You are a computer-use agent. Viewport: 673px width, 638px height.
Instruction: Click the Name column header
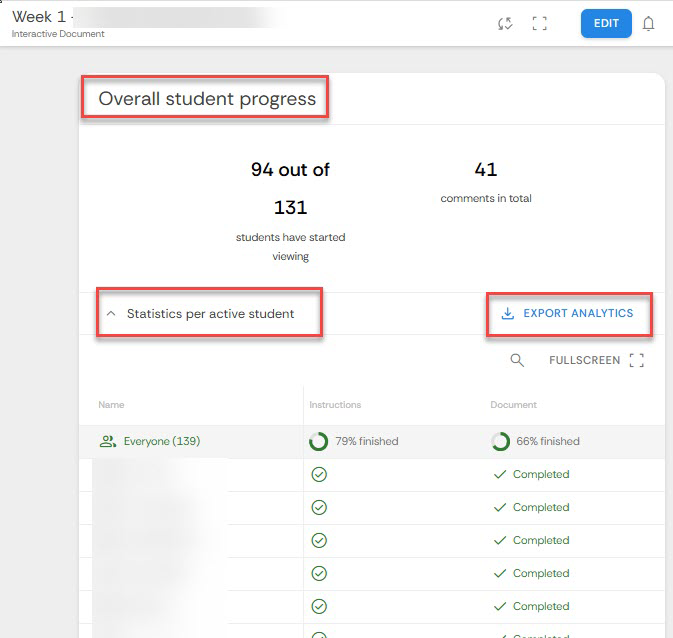[111, 404]
